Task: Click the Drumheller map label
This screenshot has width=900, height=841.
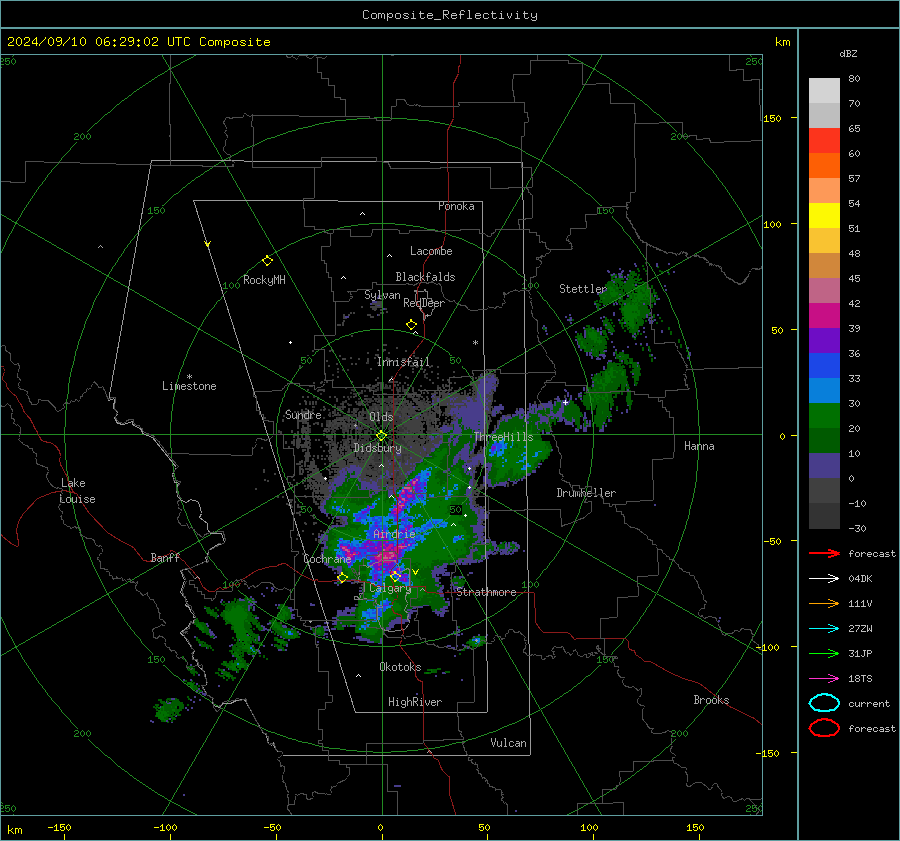Action: 586,493
